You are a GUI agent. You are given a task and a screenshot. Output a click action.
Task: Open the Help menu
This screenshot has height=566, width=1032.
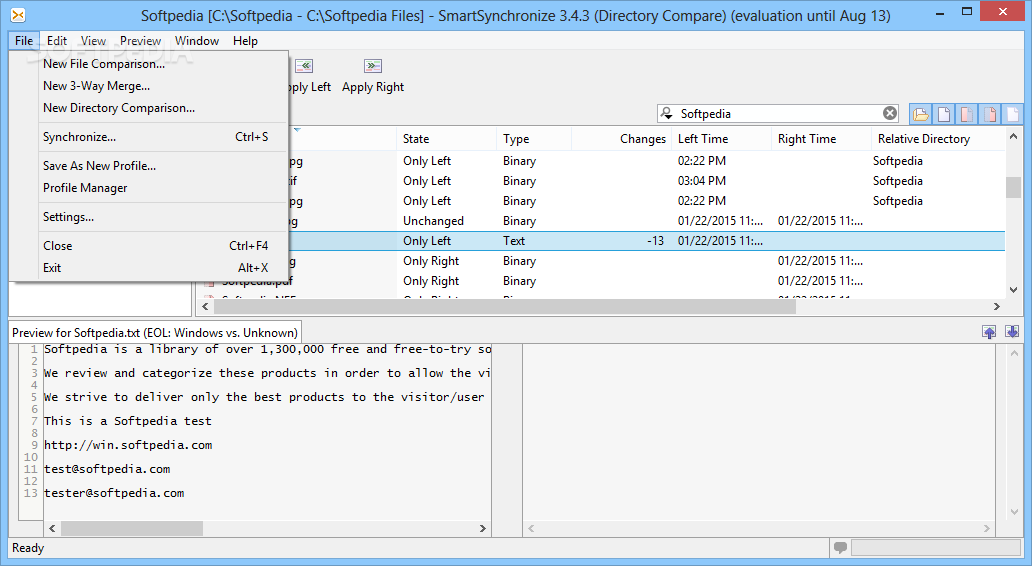pyautogui.click(x=245, y=41)
